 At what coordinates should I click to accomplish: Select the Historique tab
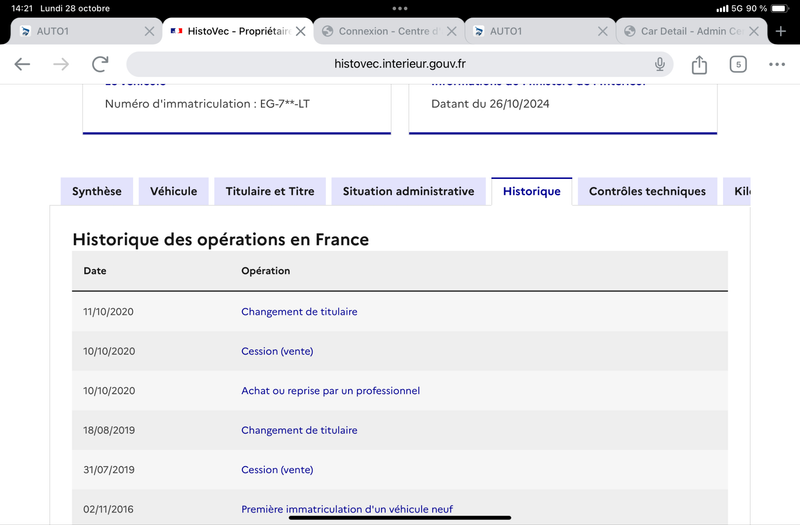(x=532, y=191)
